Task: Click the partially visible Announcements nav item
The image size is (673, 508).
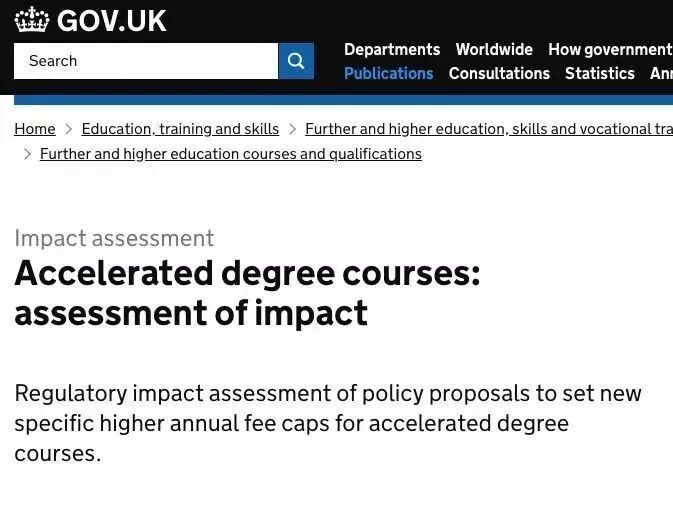Action: coord(661,73)
